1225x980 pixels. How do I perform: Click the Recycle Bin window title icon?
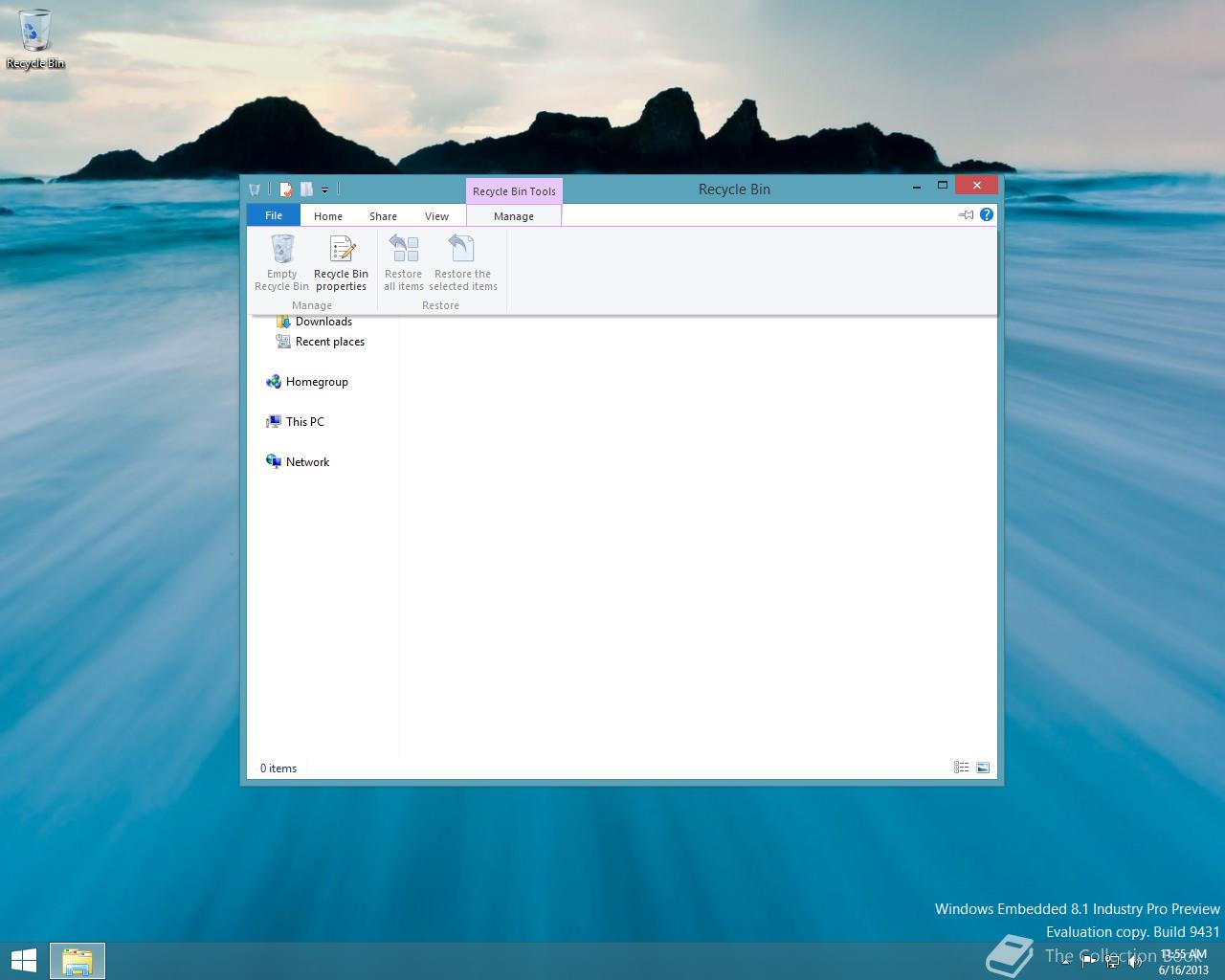[x=255, y=189]
